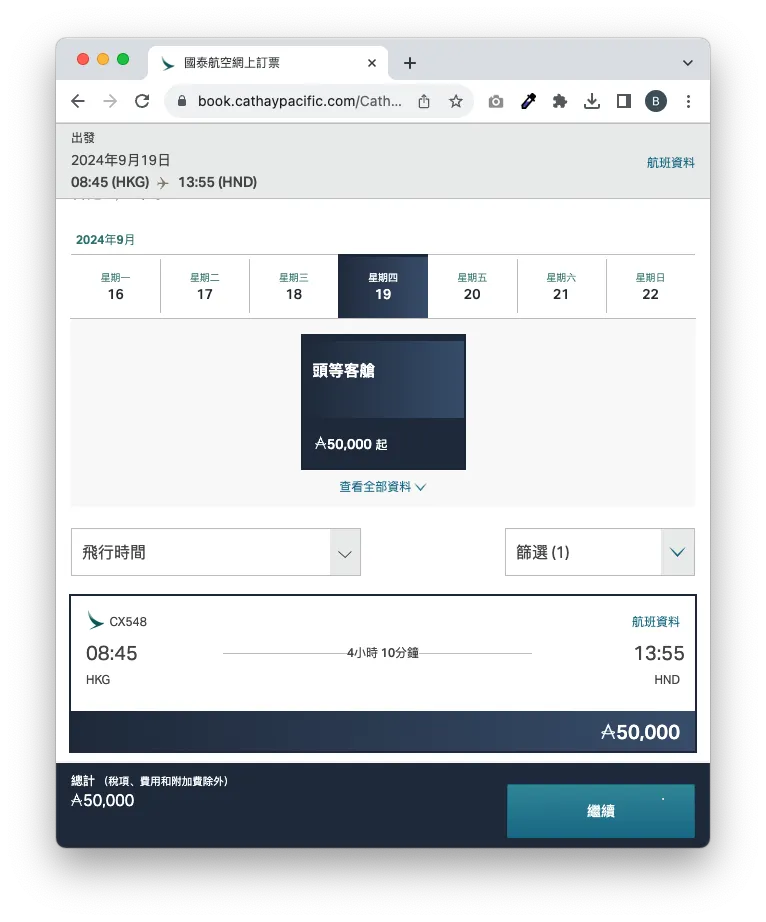Bookmark this page with the star icon
766x922 pixels.
[x=456, y=101]
